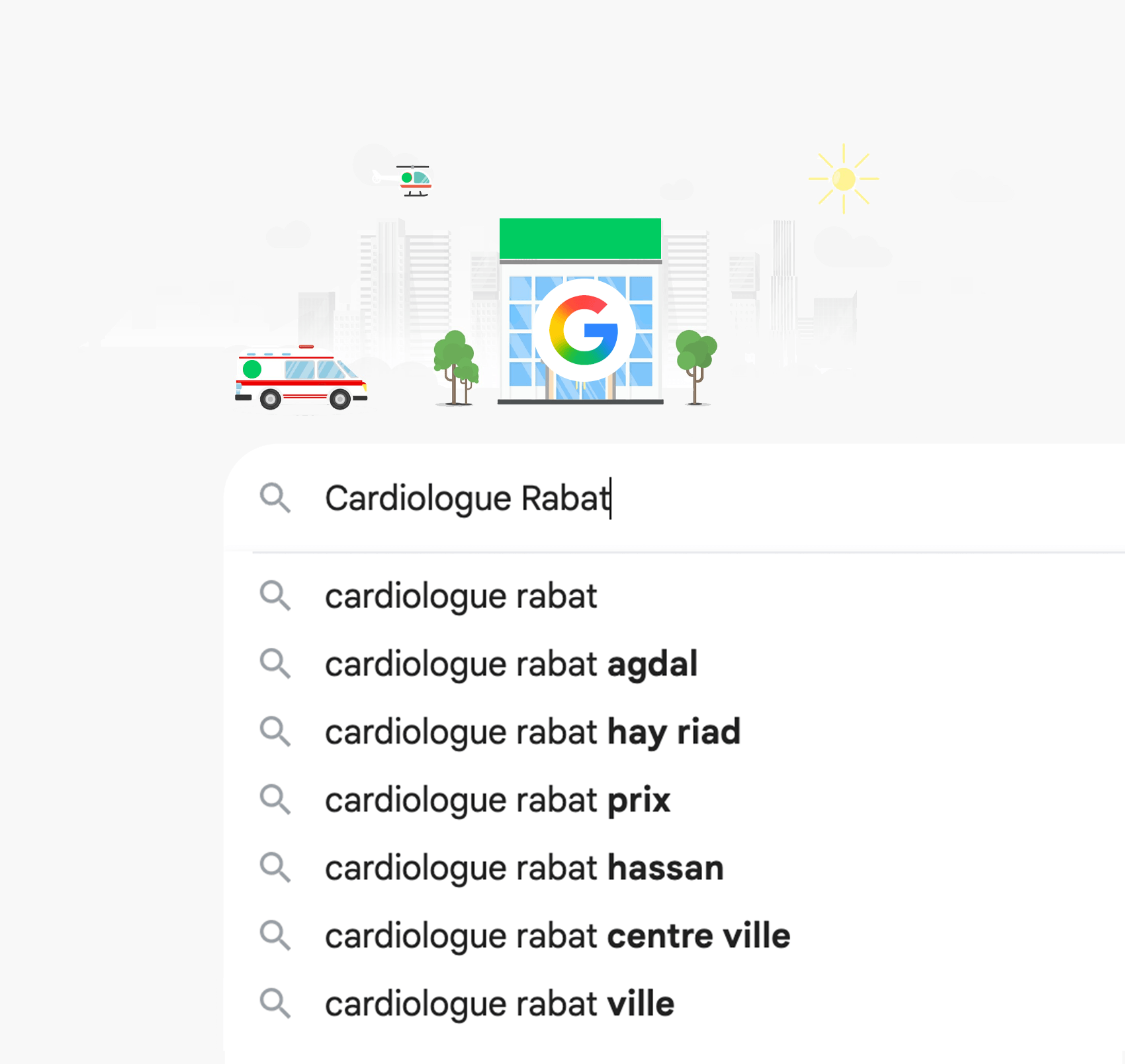Click the search icon beside 'cardiologue rabat centre ville'

277,936
